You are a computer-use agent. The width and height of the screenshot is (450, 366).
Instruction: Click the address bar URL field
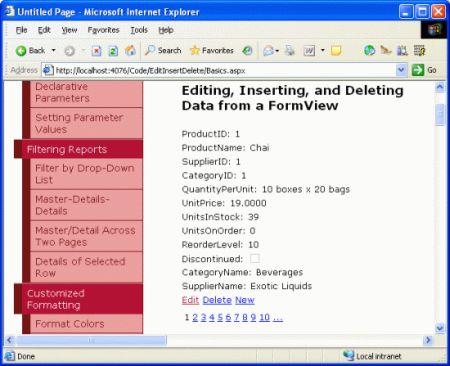(225, 70)
